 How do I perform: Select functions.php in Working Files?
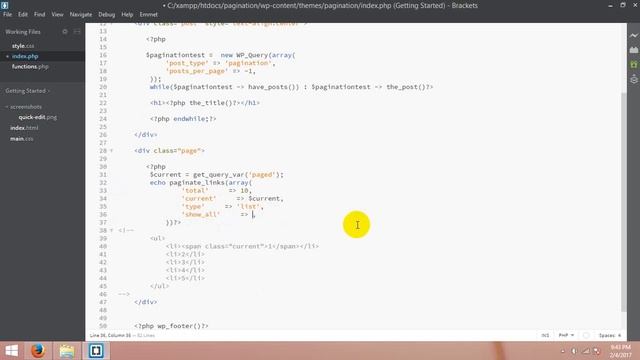pos(30,67)
